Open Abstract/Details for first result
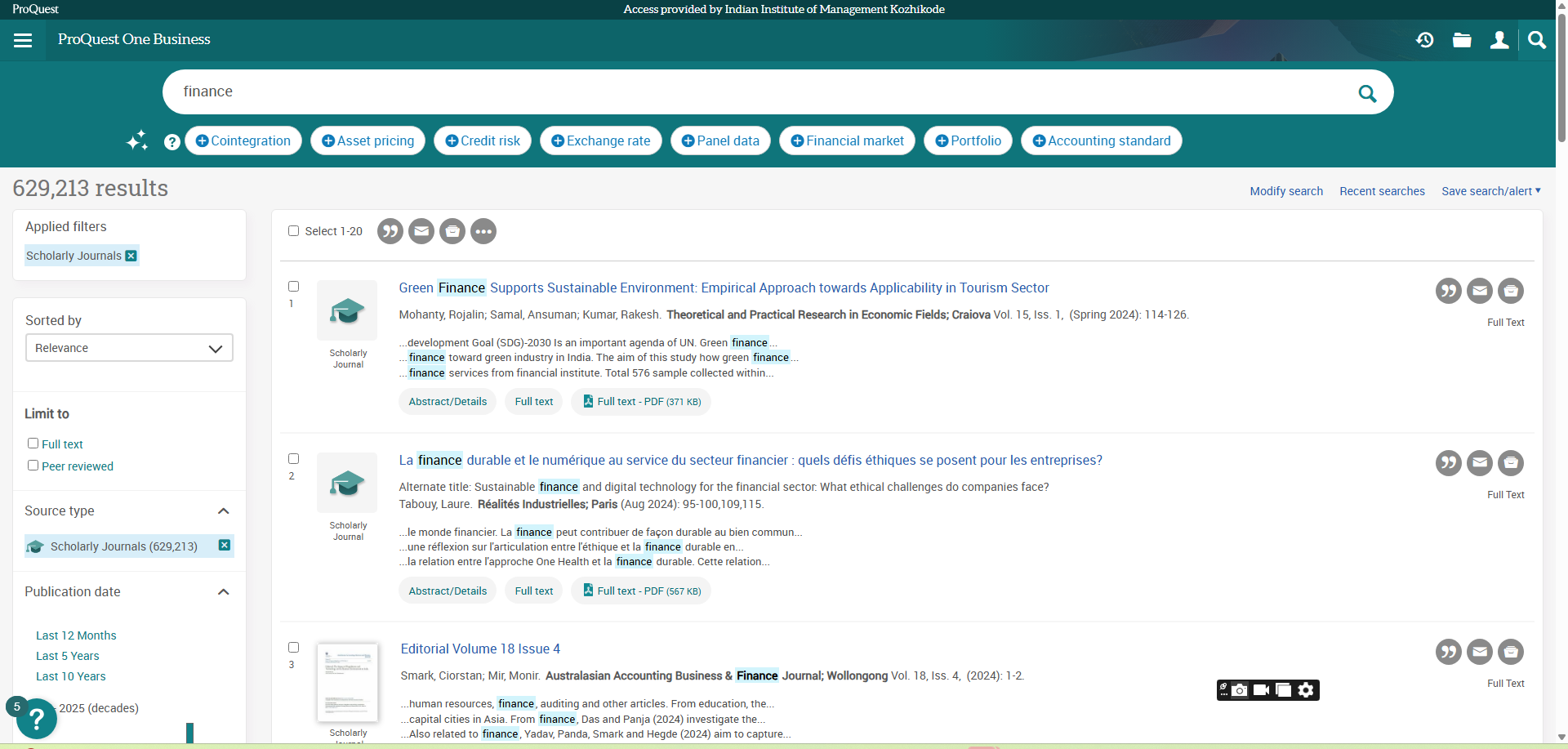This screenshot has height=749, width=1568. click(448, 402)
